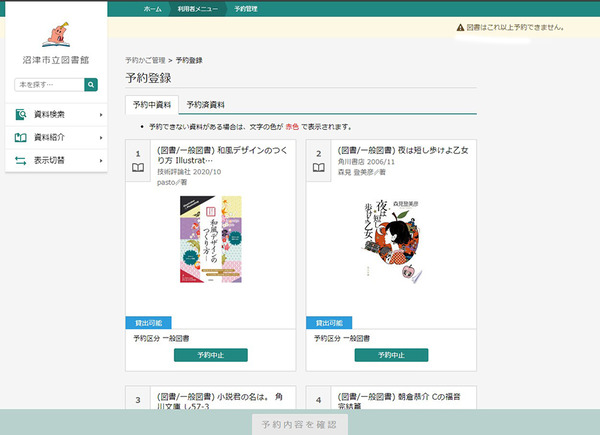Open the 小説君の名は。 title link
The width and height of the screenshot is (600, 435).
[220, 401]
